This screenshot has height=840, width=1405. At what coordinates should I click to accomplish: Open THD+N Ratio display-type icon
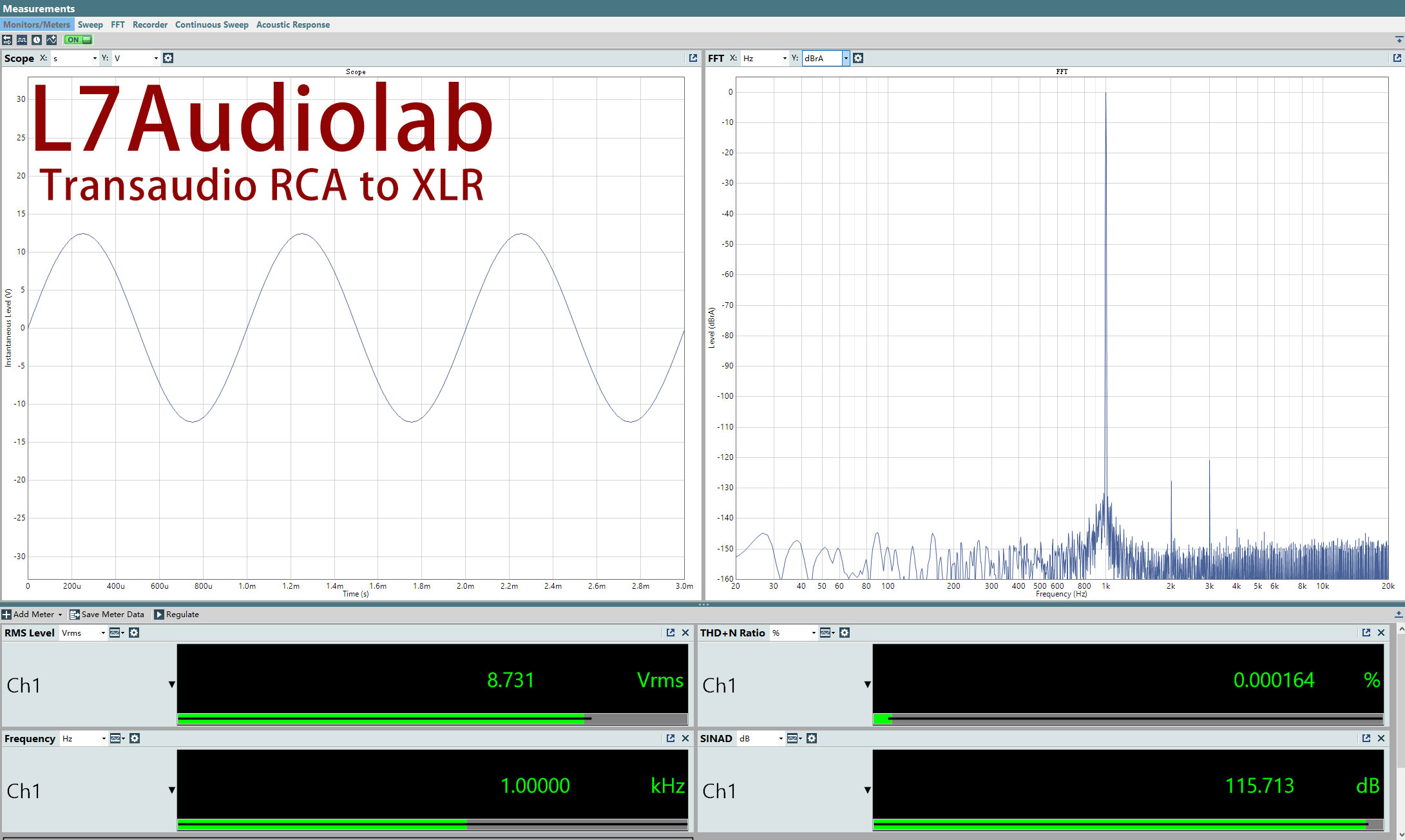pyautogui.click(x=827, y=633)
